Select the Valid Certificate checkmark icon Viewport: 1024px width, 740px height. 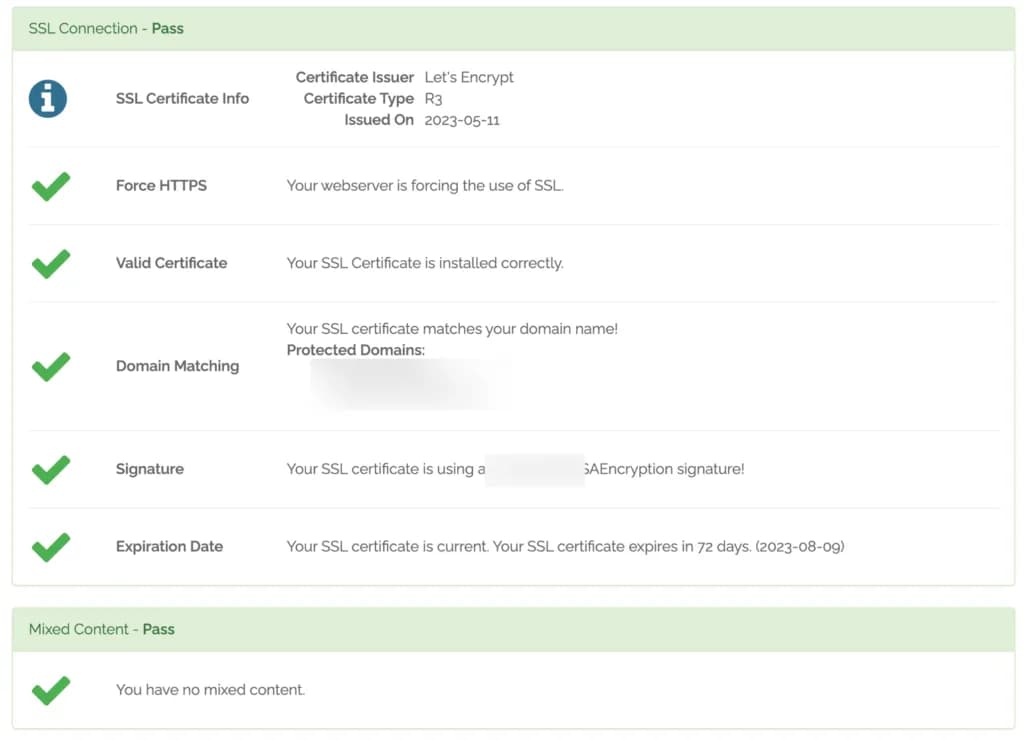click(50, 263)
